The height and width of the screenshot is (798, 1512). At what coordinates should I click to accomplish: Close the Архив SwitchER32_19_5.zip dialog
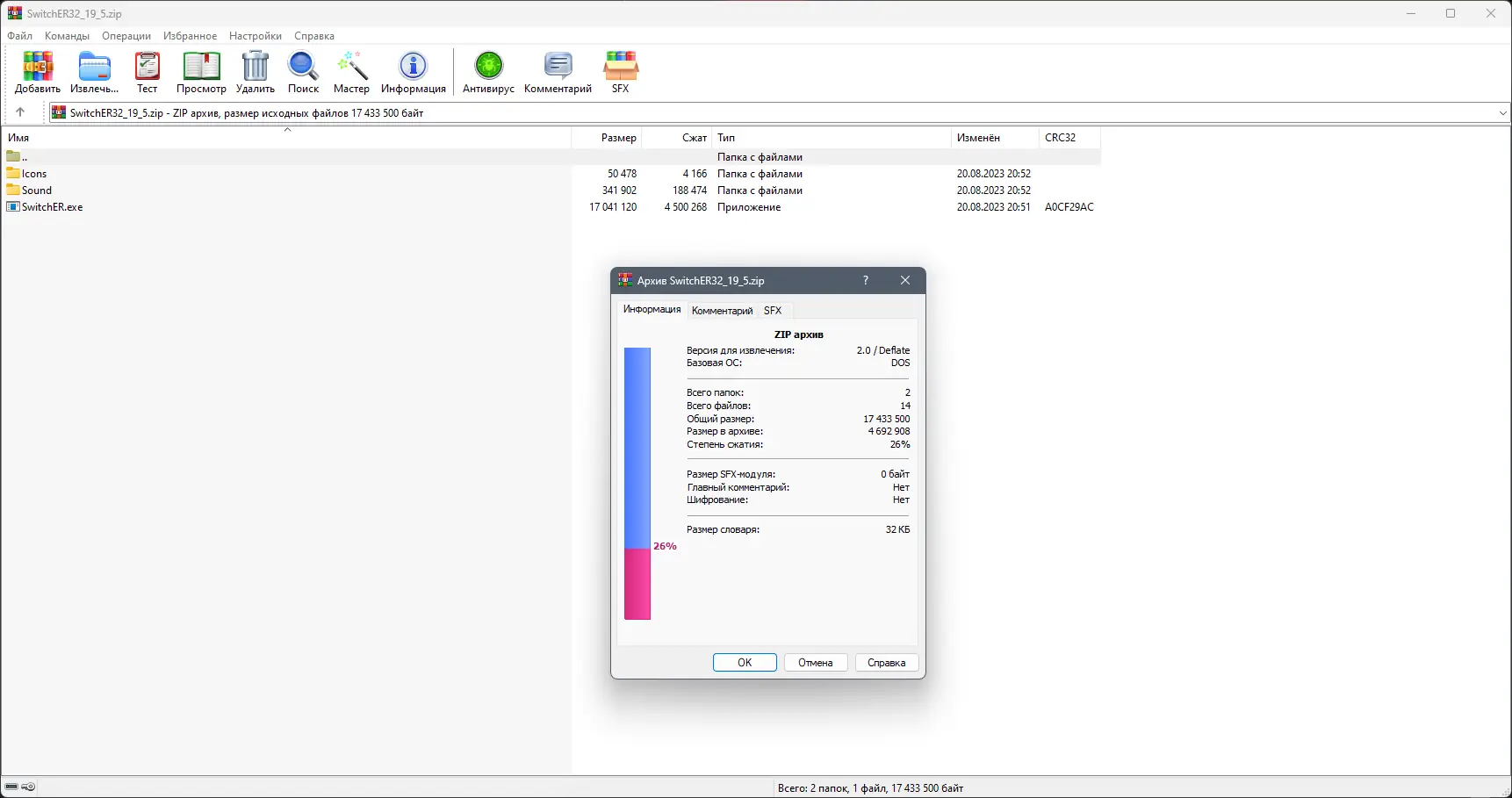905,280
